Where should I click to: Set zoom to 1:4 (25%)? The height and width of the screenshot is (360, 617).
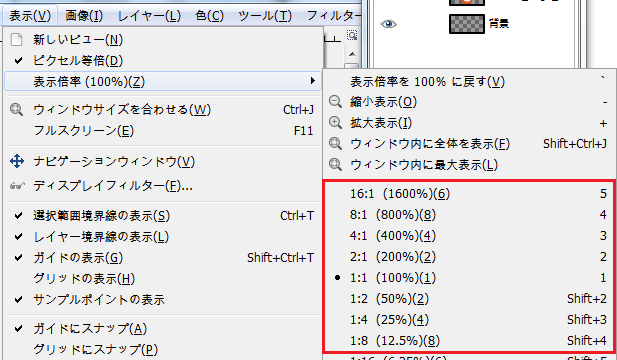[x=469, y=319]
